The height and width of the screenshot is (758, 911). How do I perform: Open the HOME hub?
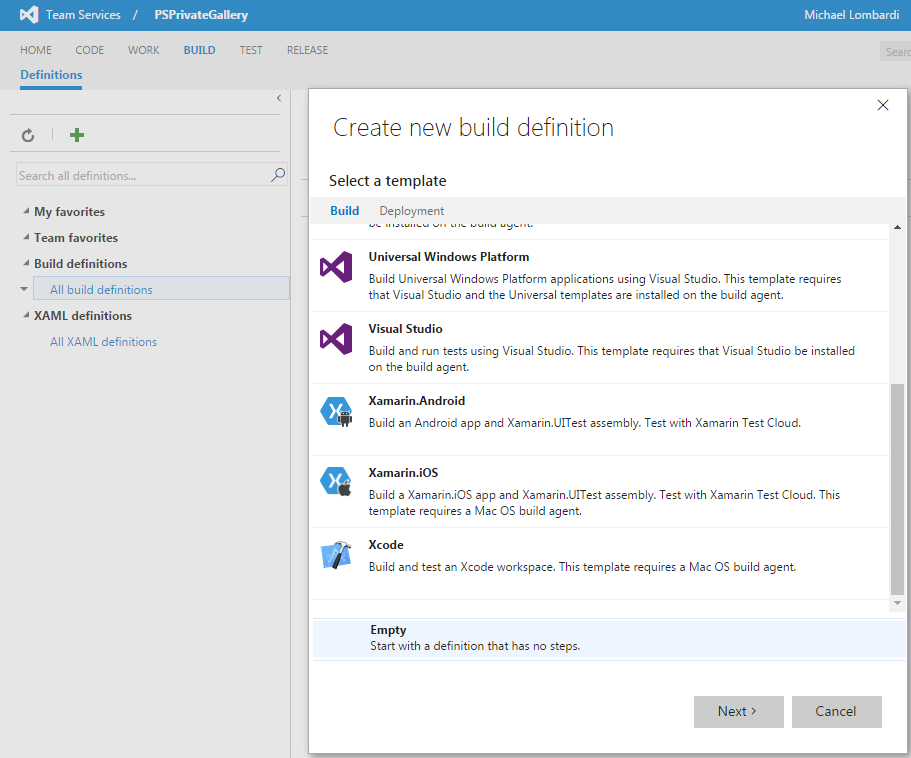click(x=36, y=51)
